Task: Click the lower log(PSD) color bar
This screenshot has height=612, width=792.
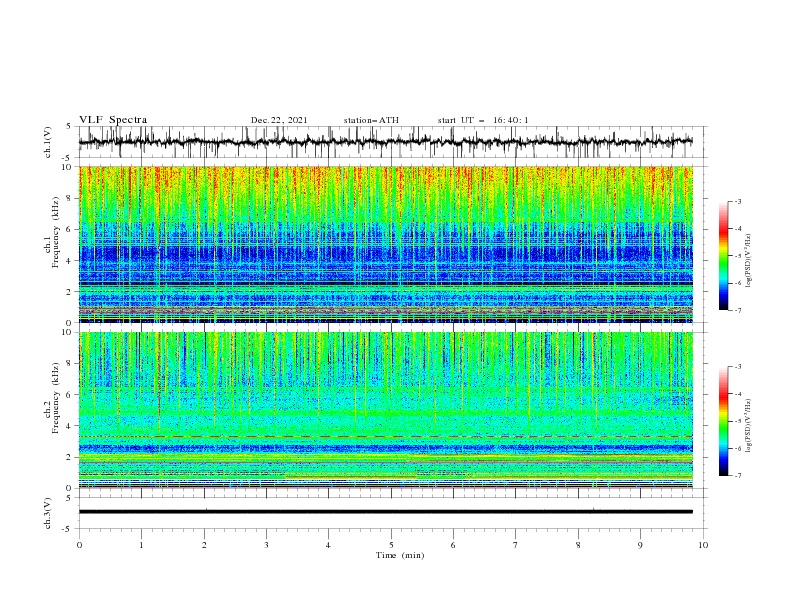Action: click(x=724, y=421)
